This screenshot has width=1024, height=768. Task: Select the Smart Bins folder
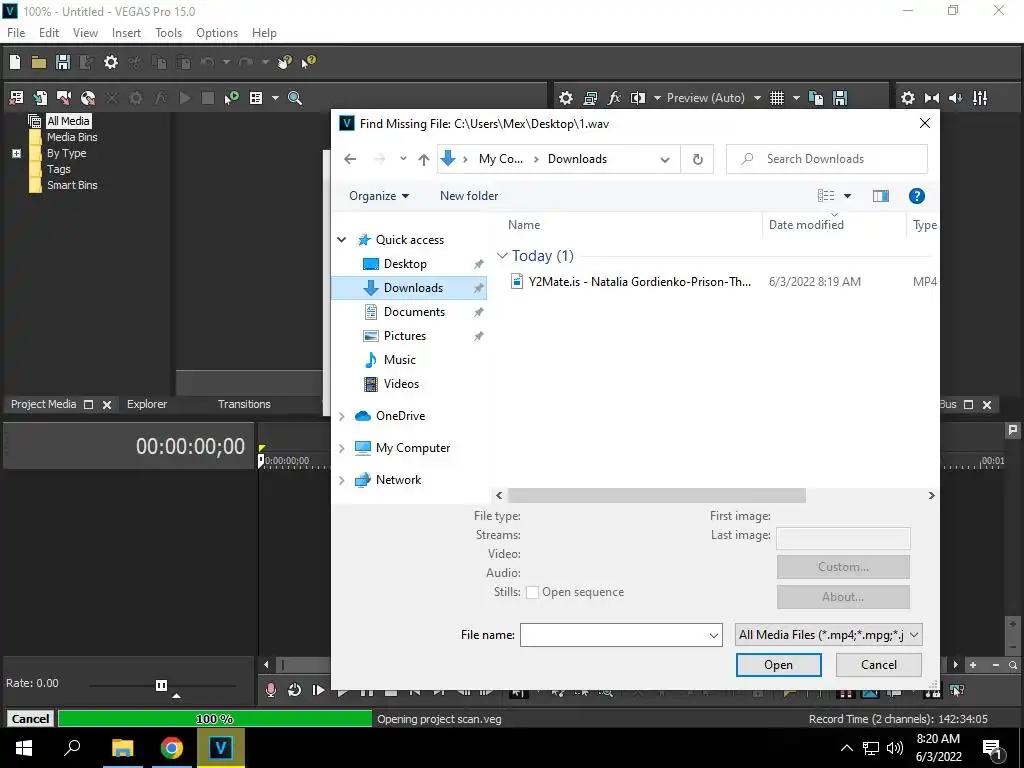click(x=72, y=185)
